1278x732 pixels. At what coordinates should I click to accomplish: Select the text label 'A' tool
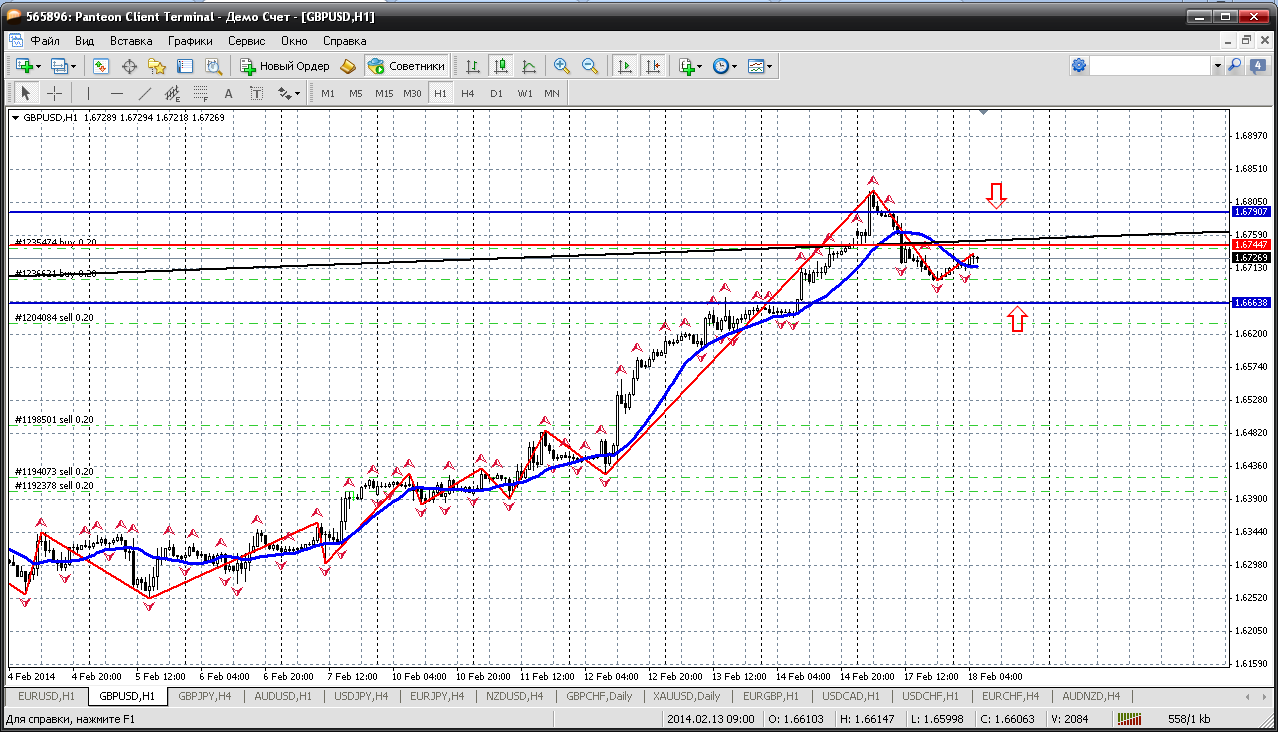tap(228, 93)
